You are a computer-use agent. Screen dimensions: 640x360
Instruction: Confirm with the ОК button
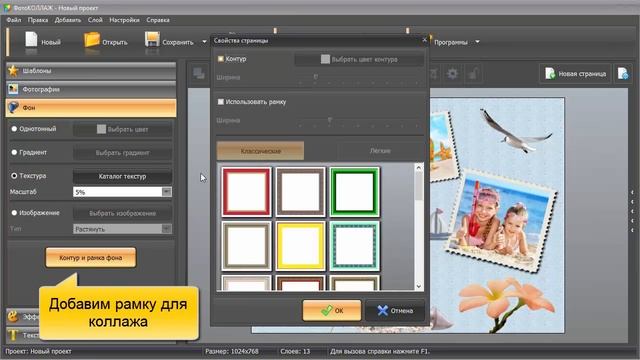pos(332,311)
